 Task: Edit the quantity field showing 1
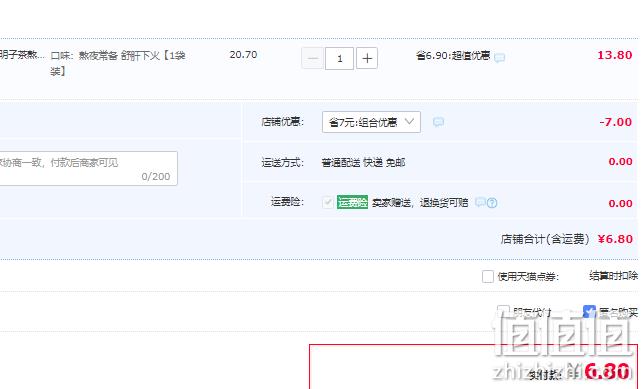click(x=339, y=58)
